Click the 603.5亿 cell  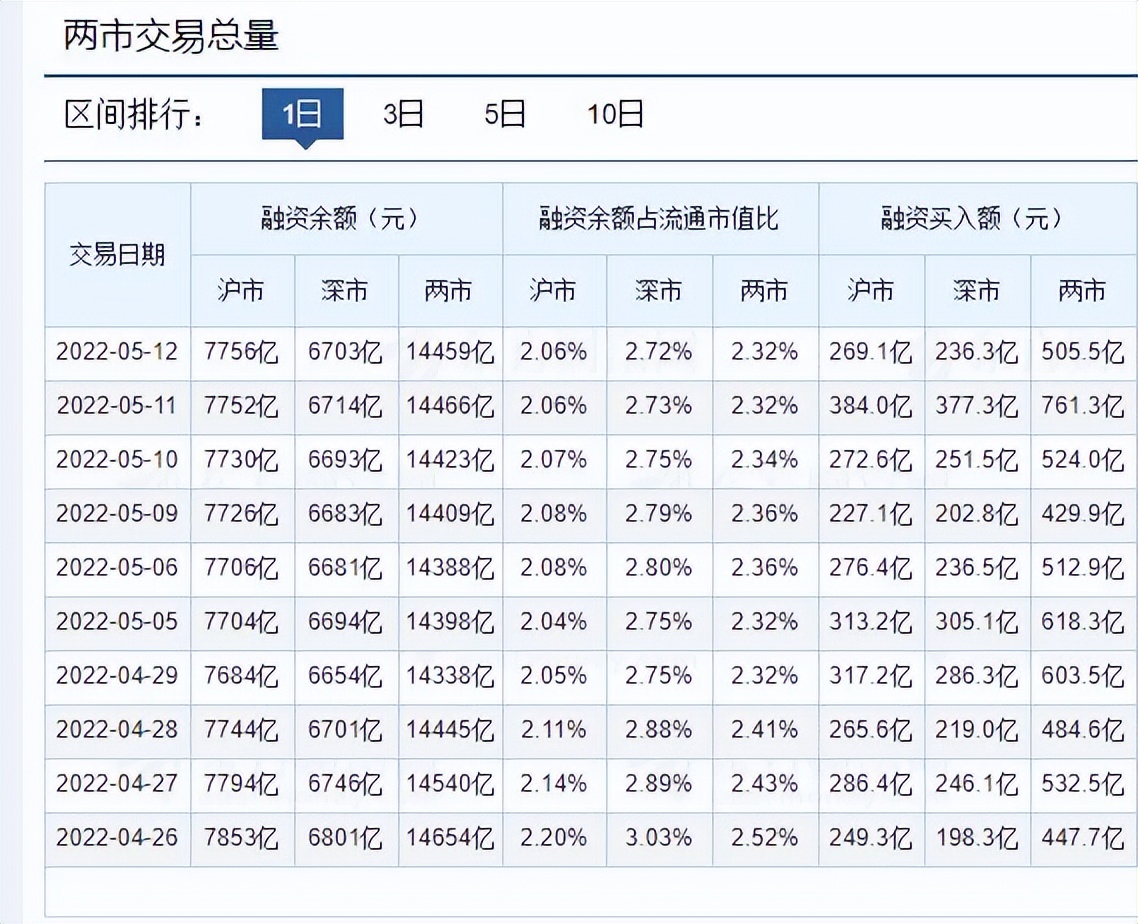pyautogui.click(x=1083, y=676)
